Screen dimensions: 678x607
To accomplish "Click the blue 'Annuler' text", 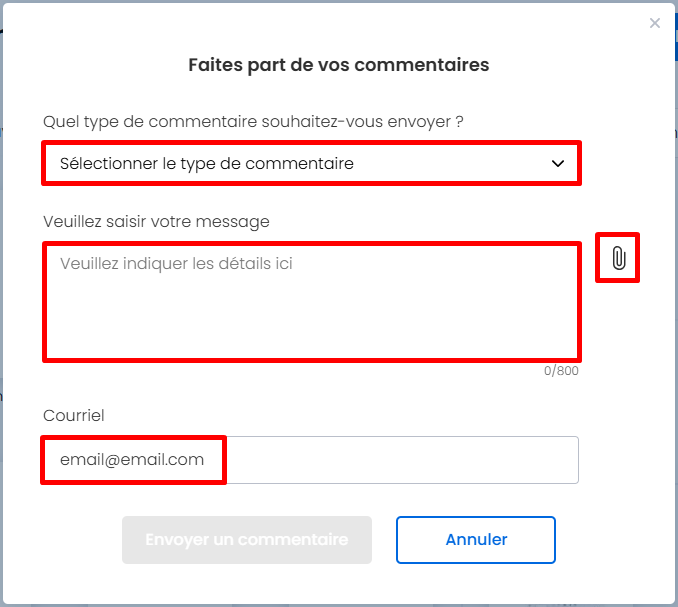I will (x=476, y=540).
